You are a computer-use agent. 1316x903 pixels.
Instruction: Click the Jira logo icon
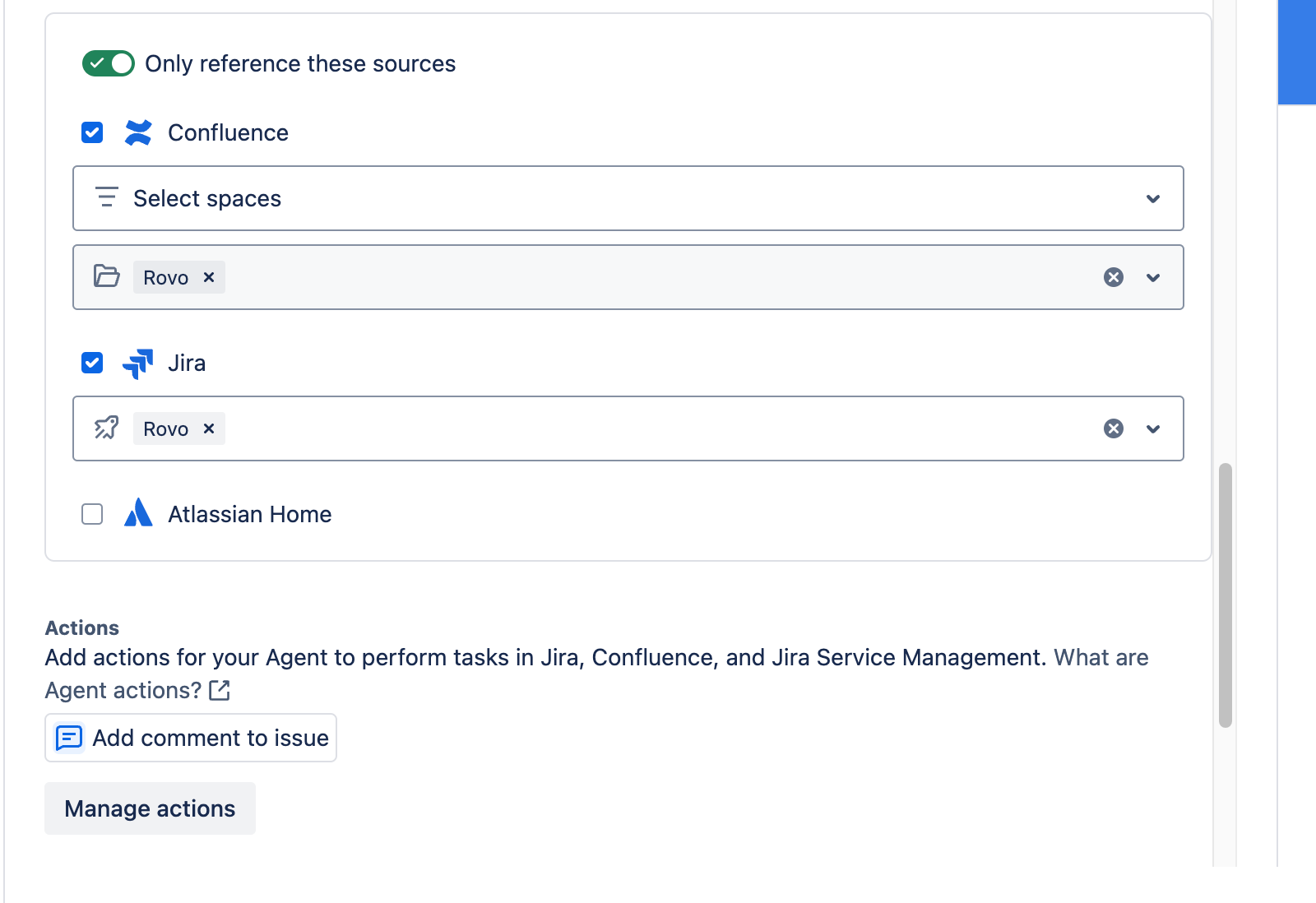[138, 363]
